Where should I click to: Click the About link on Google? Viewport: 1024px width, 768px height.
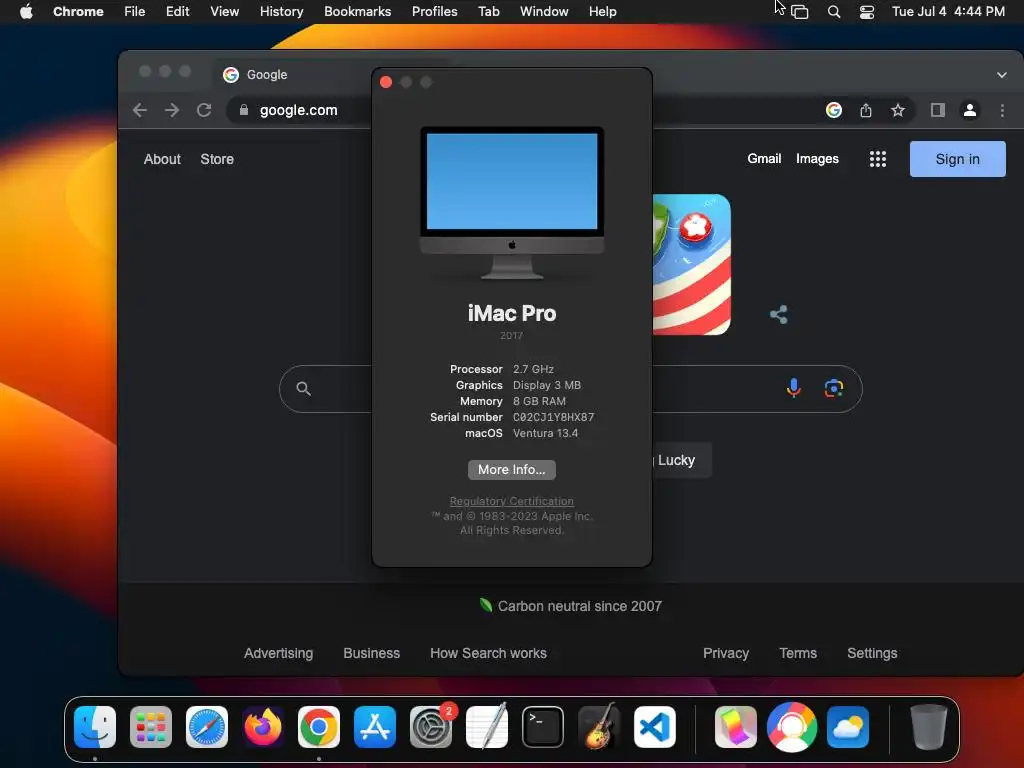(x=162, y=159)
